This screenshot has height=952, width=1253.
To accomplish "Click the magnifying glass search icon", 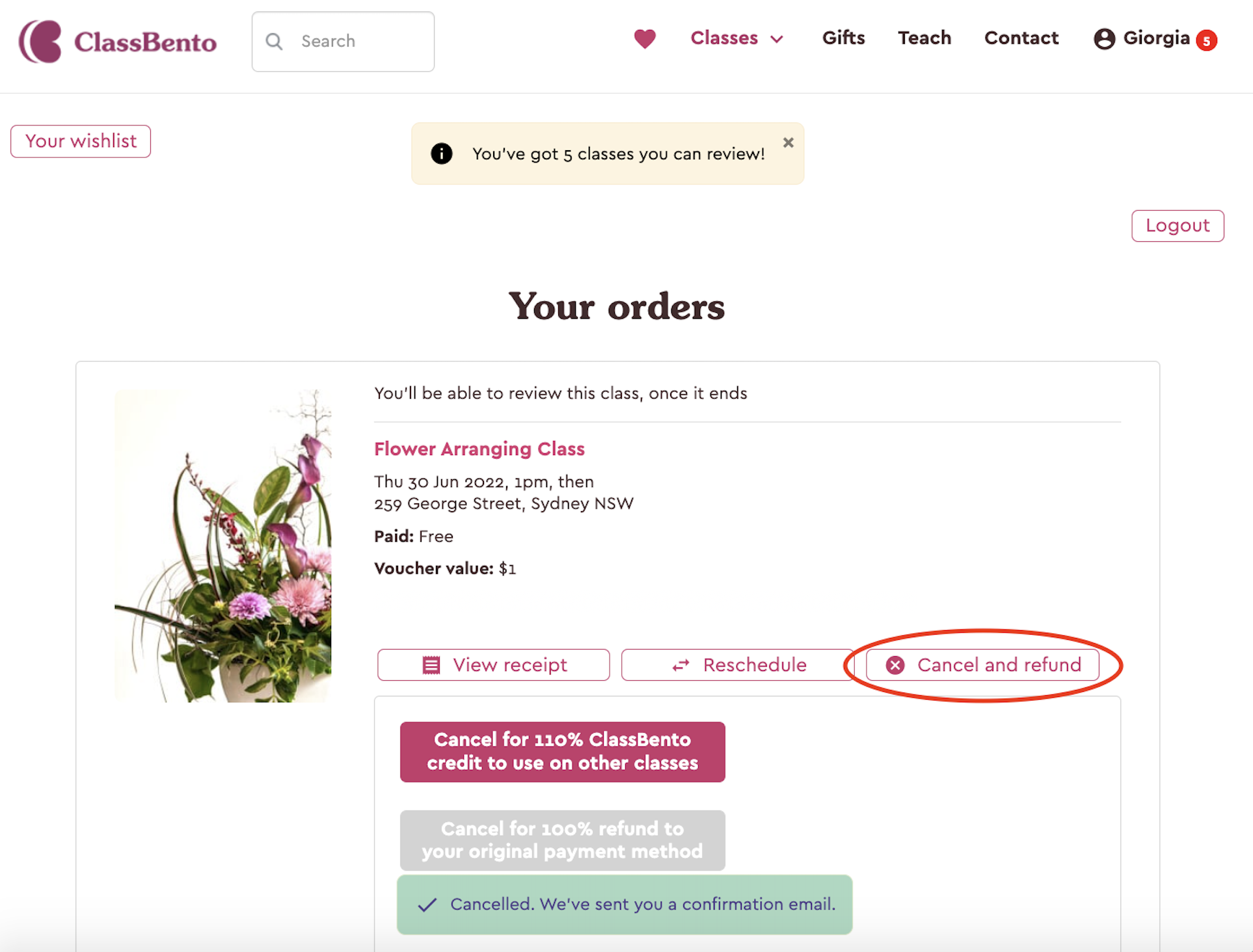I will [274, 41].
